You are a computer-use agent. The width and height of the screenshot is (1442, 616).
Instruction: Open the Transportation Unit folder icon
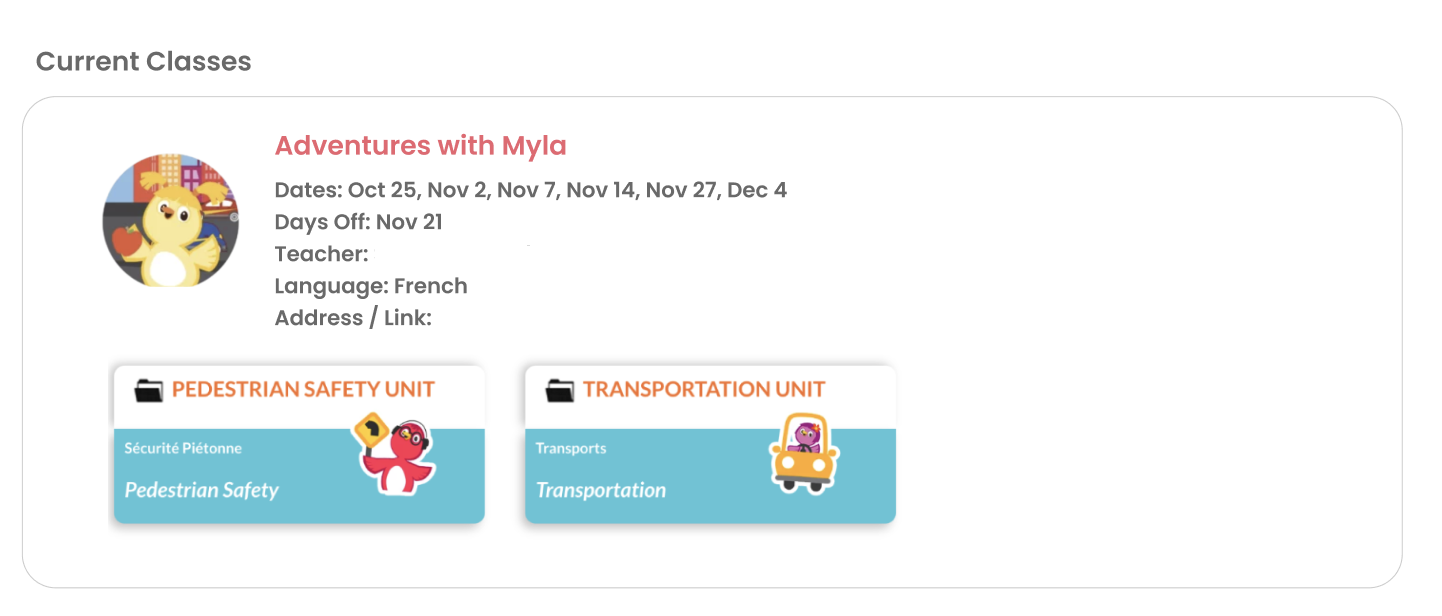tap(560, 390)
